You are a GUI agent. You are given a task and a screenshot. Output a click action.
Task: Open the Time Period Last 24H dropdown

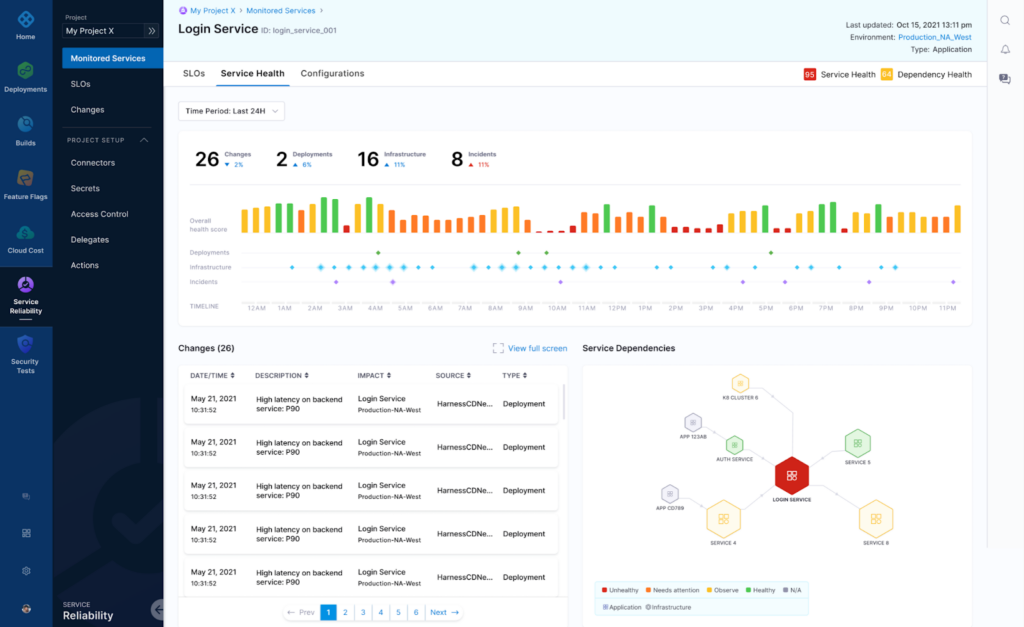pos(231,111)
